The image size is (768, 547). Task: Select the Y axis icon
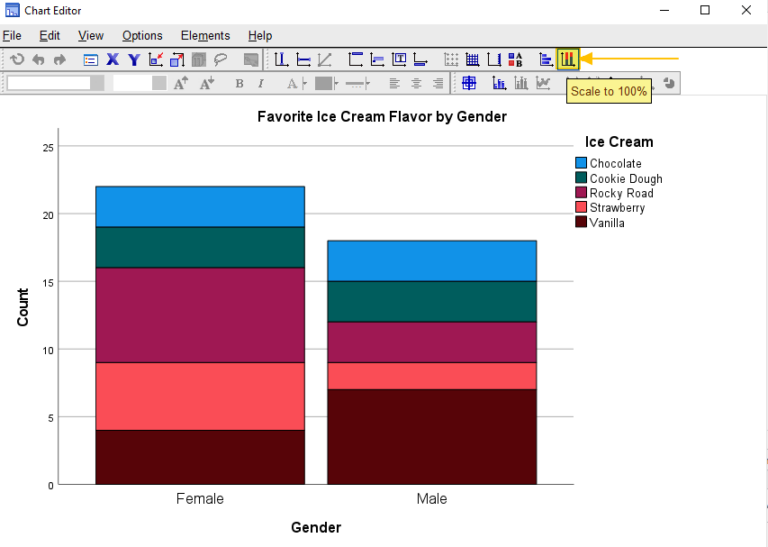click(x=134, y=60)
